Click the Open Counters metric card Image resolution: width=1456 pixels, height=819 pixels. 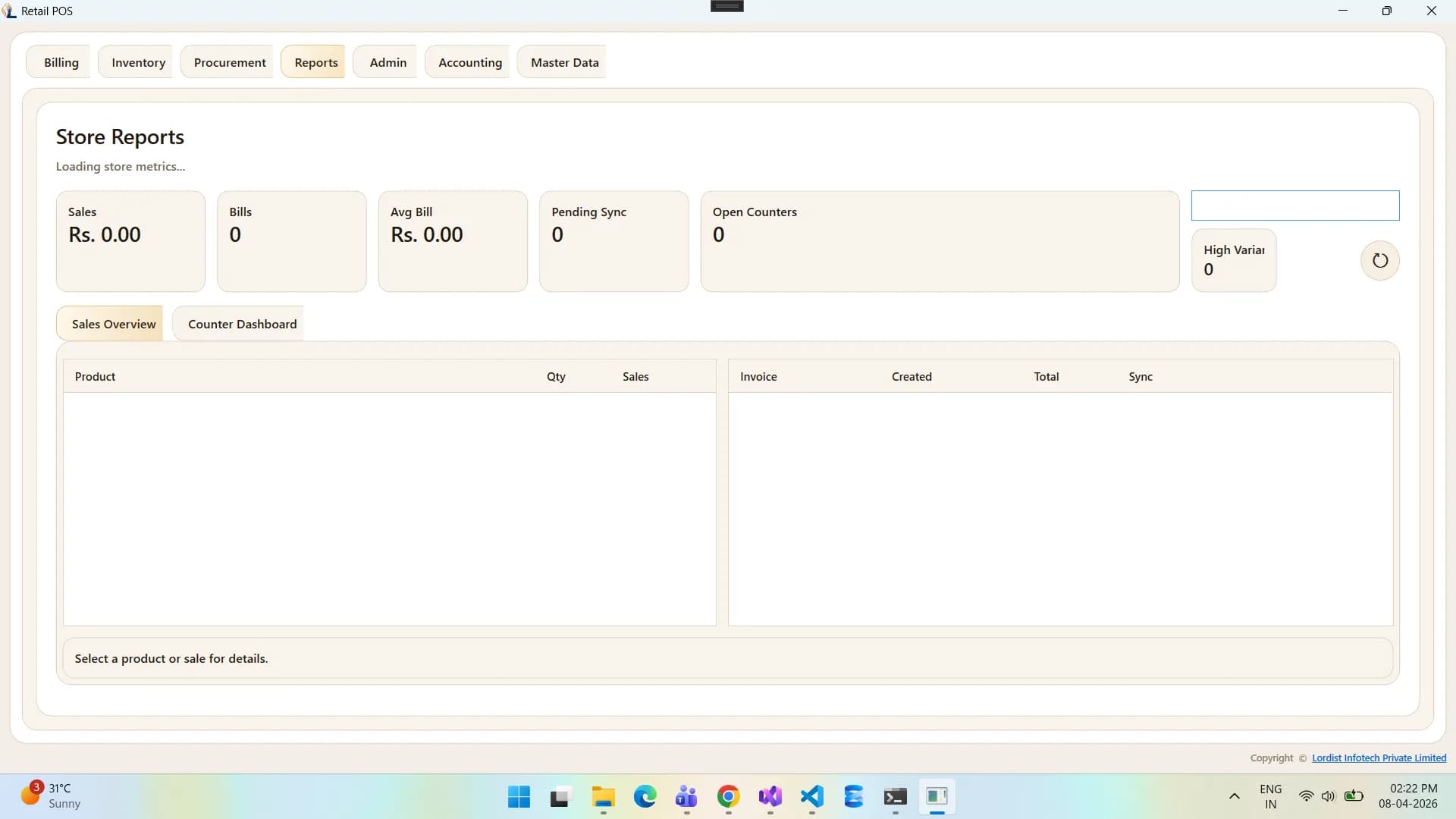[940, 241]
